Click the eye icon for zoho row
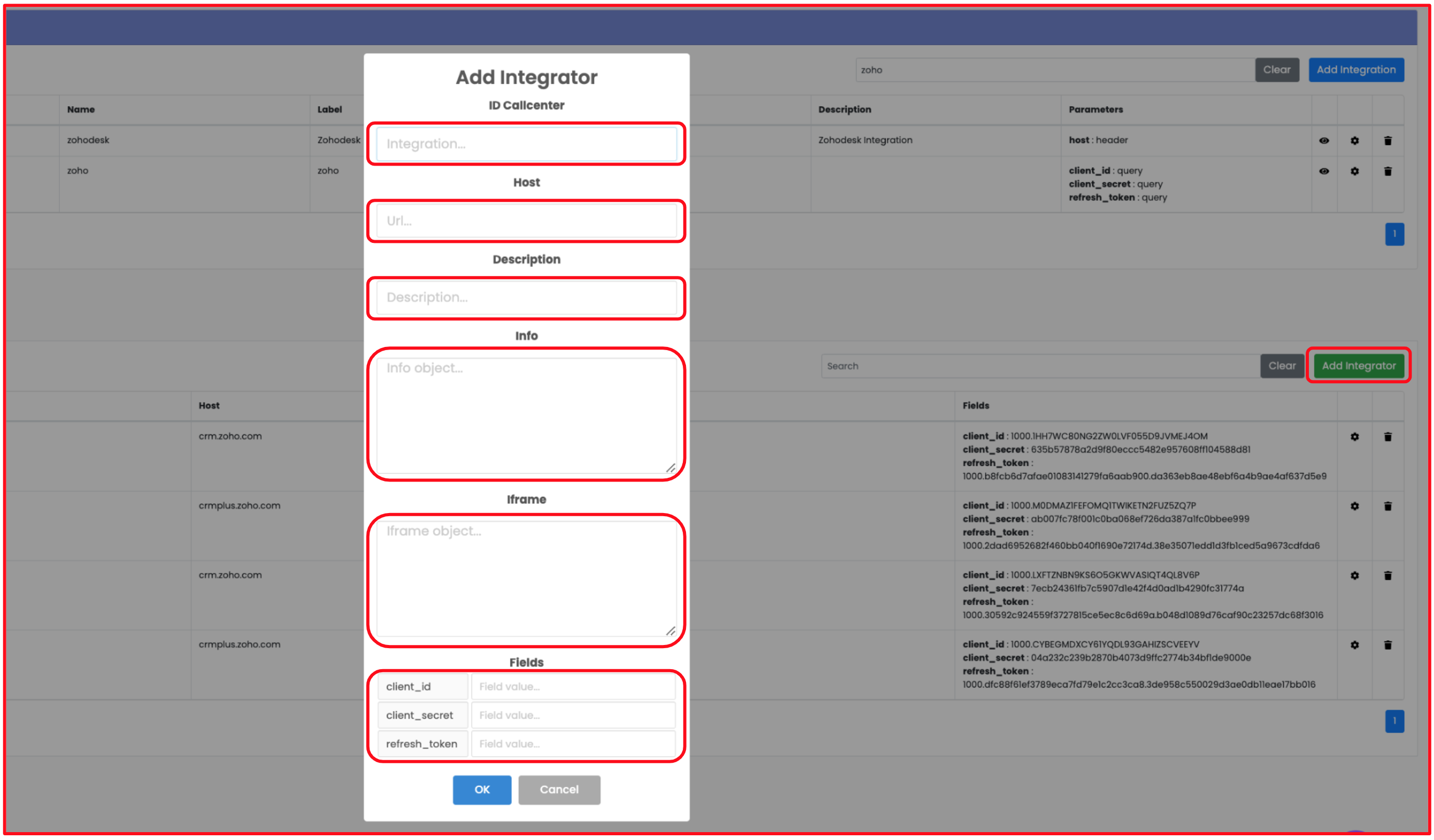Image resolution: width=1434 pixels, height=840 pixels. pyautogui.click(x=1324, y=171)
